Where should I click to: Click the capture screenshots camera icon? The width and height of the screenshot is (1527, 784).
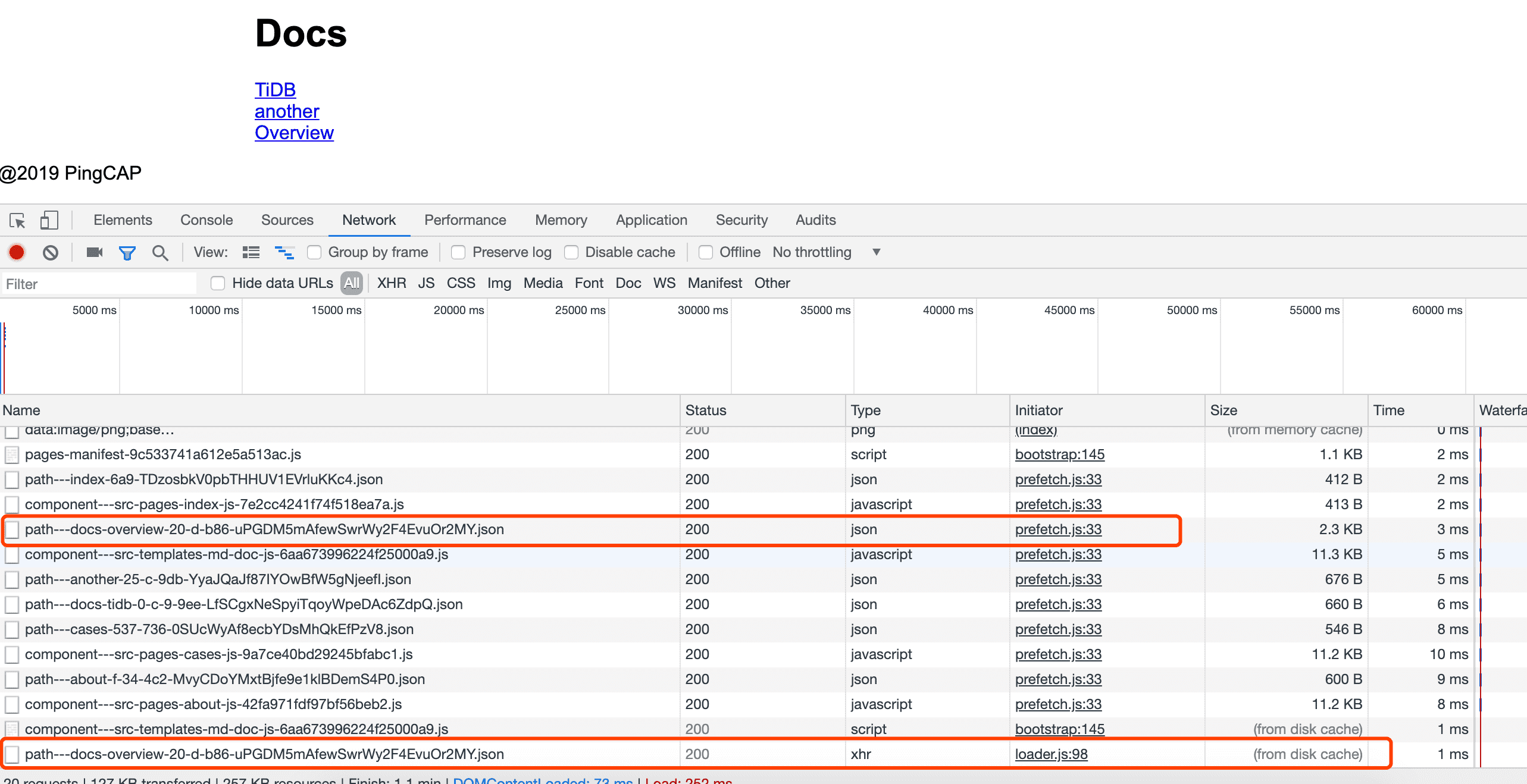pos(95,253)
